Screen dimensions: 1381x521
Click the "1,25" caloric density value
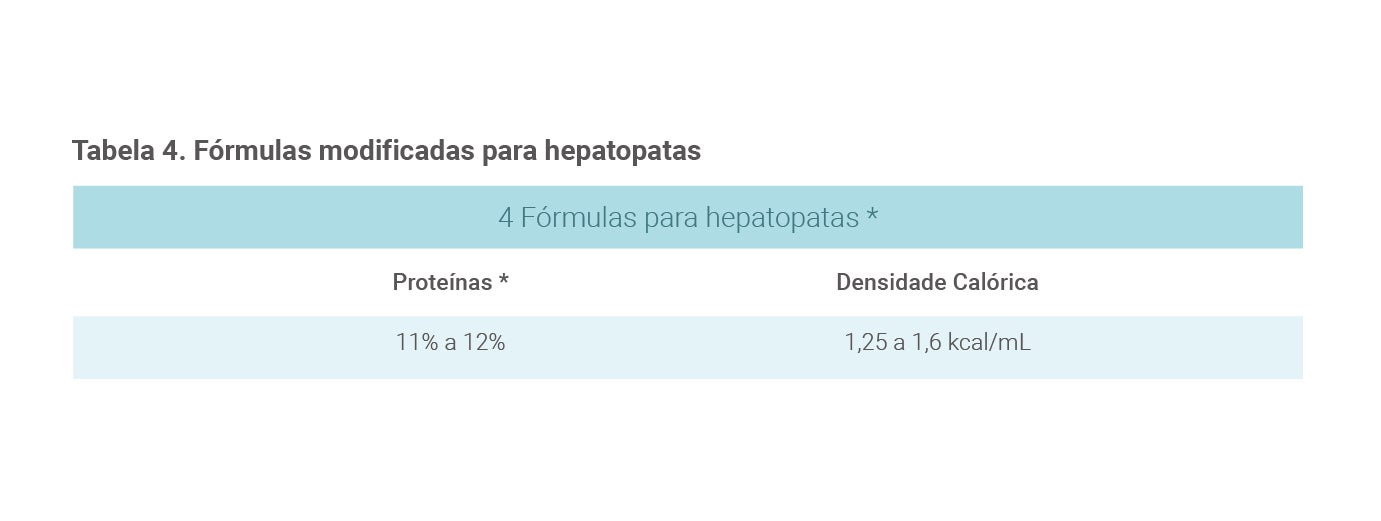pyautogui.click(x=866, y=343)
